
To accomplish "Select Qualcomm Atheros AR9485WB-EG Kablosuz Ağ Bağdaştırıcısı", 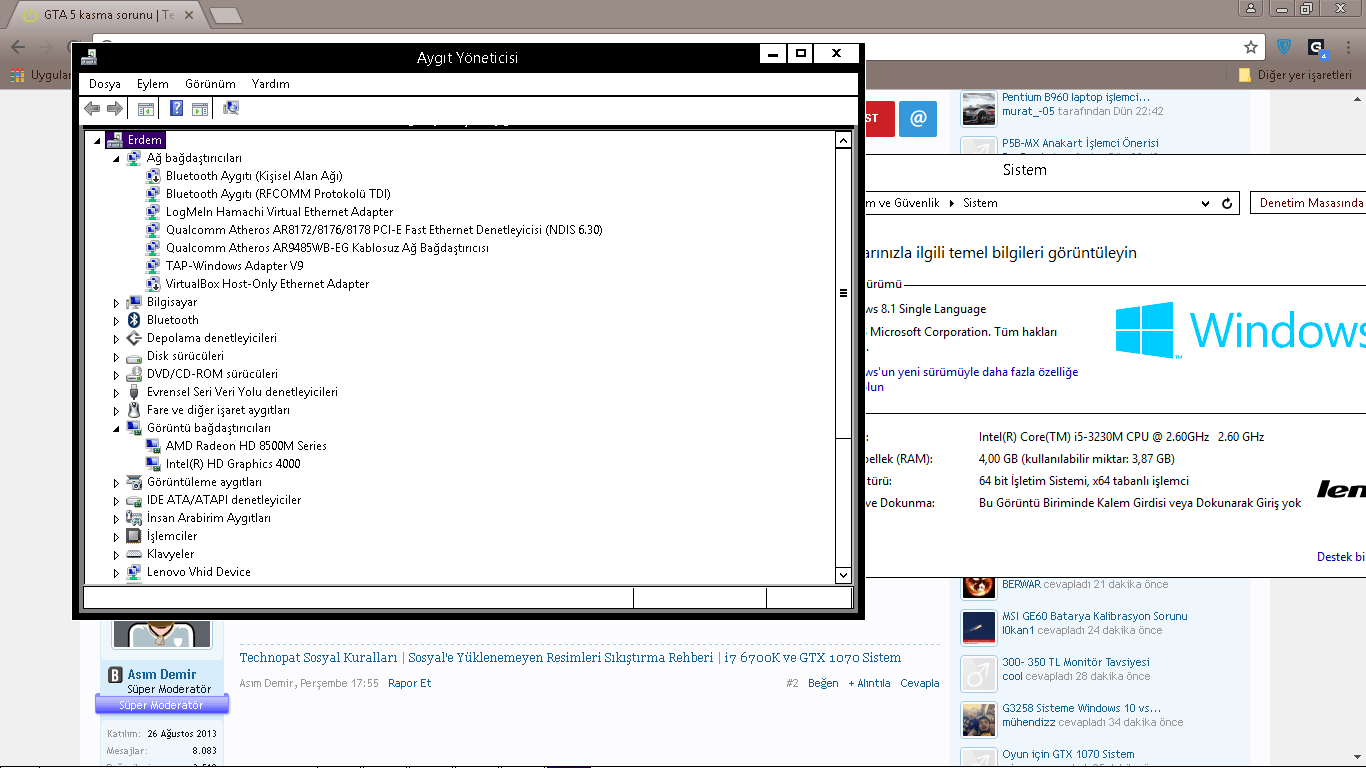I will coord(327,248).
